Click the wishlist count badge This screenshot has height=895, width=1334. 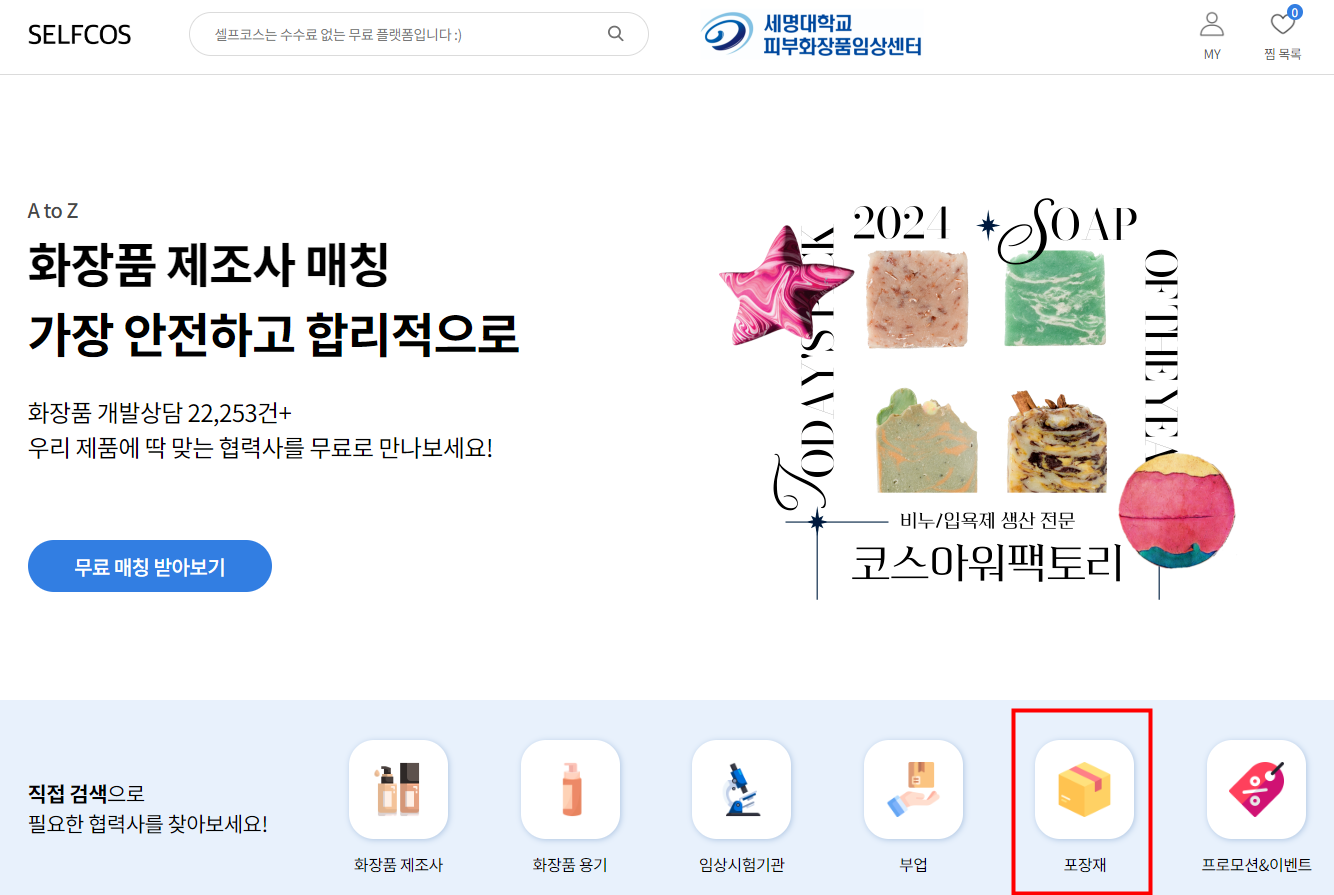pos(1295,13)
